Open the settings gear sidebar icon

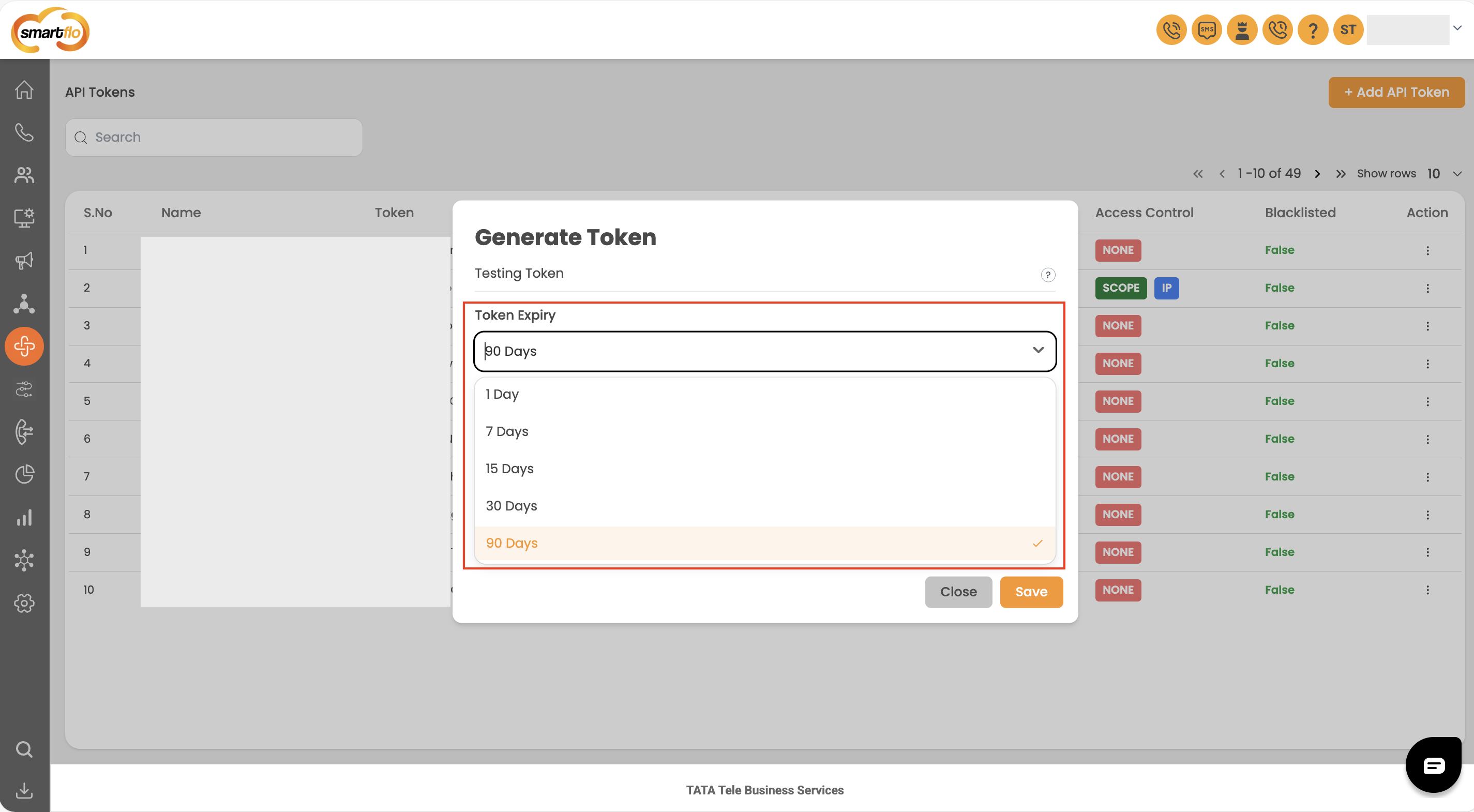(24, 603)
